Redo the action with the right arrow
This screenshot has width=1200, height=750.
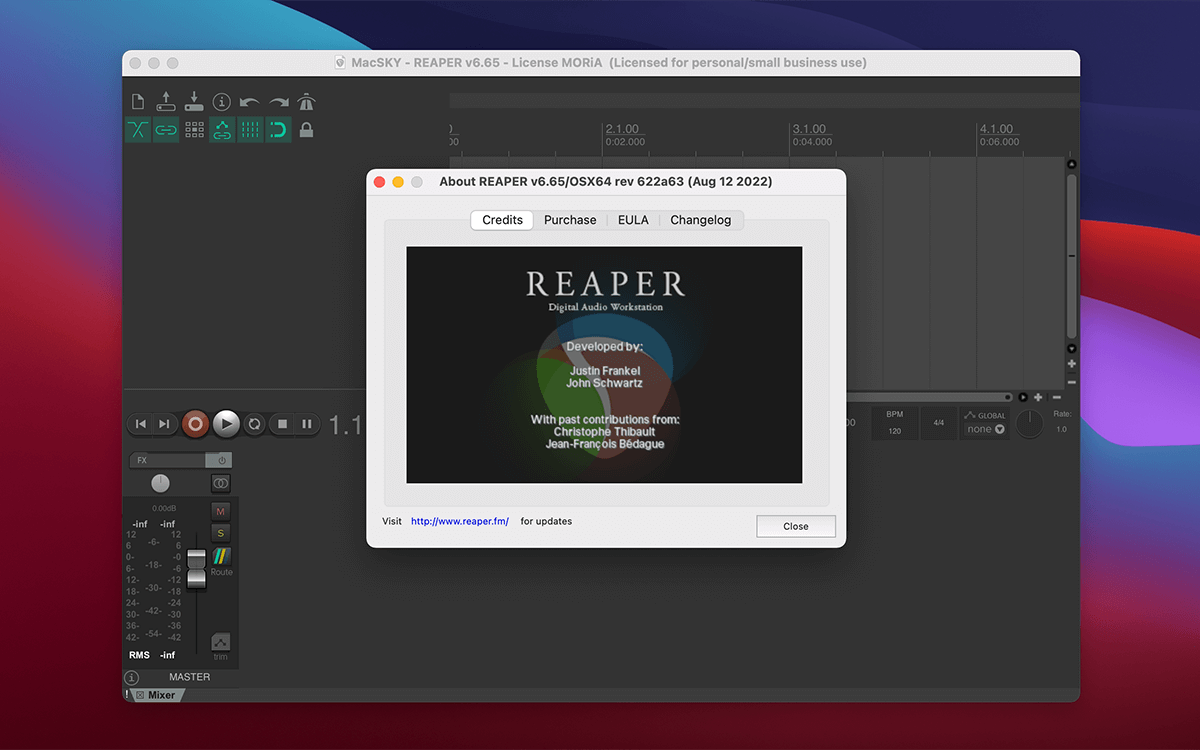(x=278, y=102)
